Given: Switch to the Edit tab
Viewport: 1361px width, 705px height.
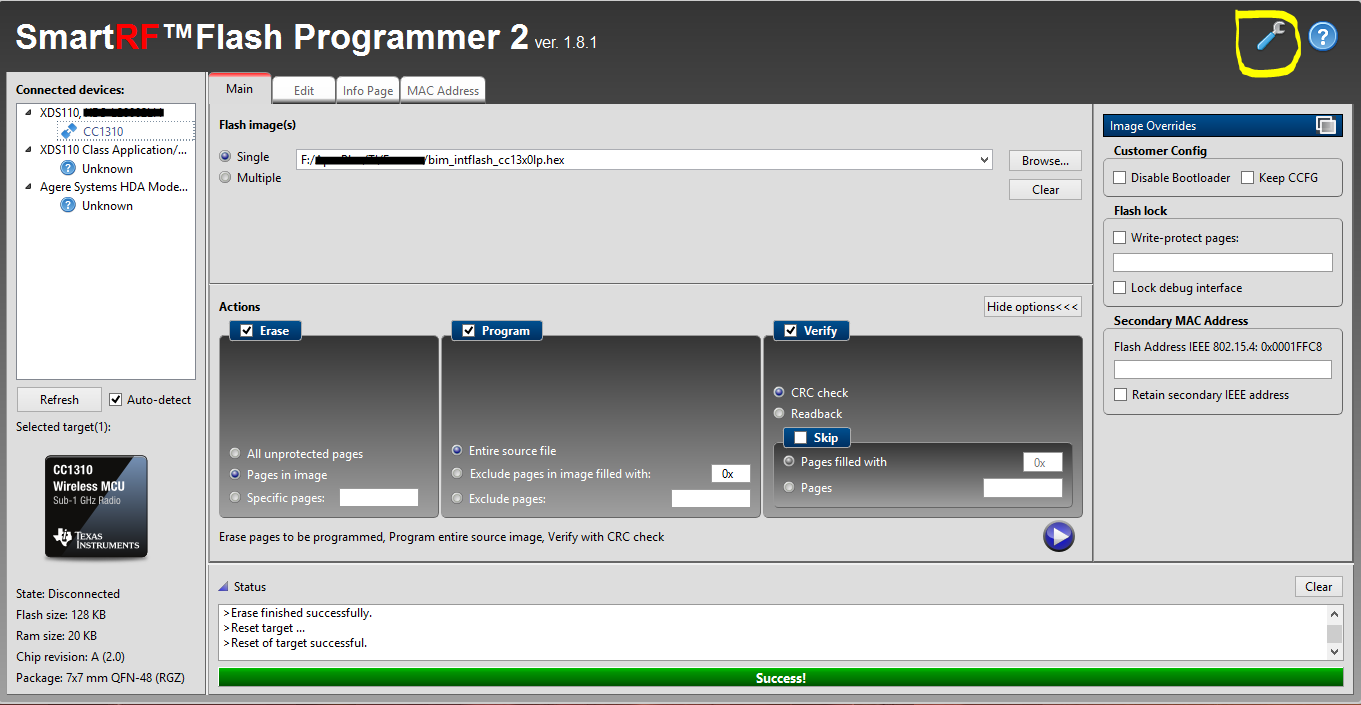Looking at the screenshot, I should pos(303,89).
